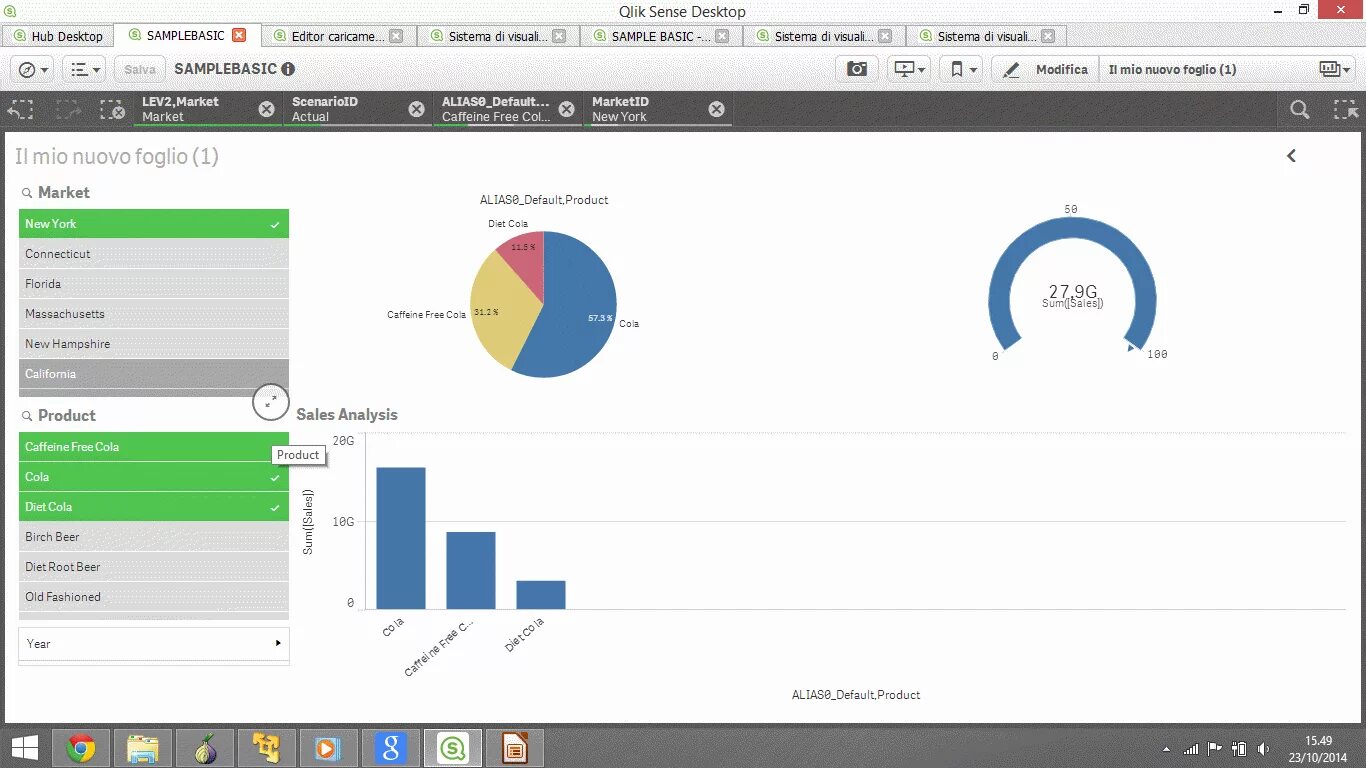Select Florida in Market list
Image resolution: width=1366 pixels, height=768 pixels.
point(154,284)
